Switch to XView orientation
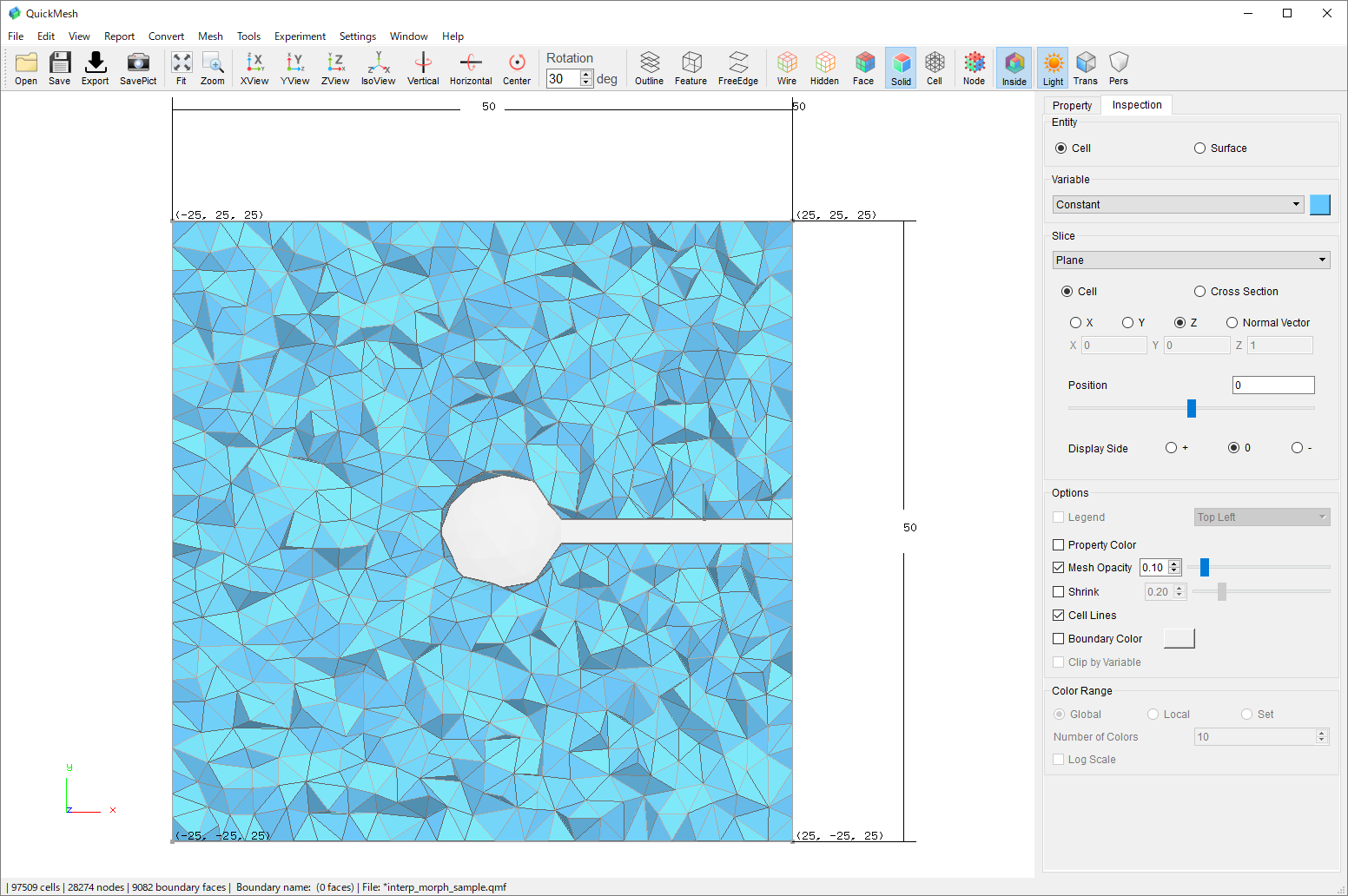Viewport: 1348px width, 896px height. click(254, 67)
